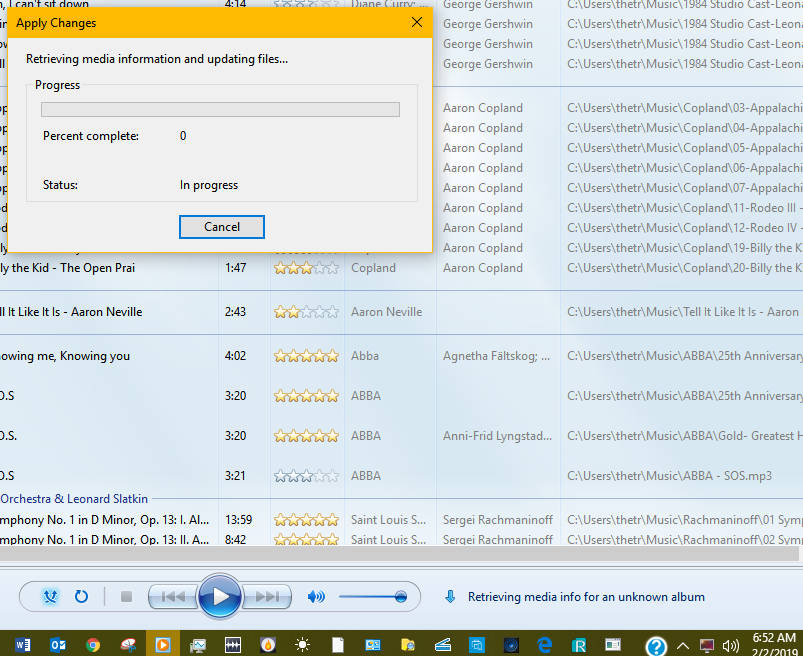Click the 3:21 duration cell
This screenshot has height=656, width=803.
coord(235,476)
